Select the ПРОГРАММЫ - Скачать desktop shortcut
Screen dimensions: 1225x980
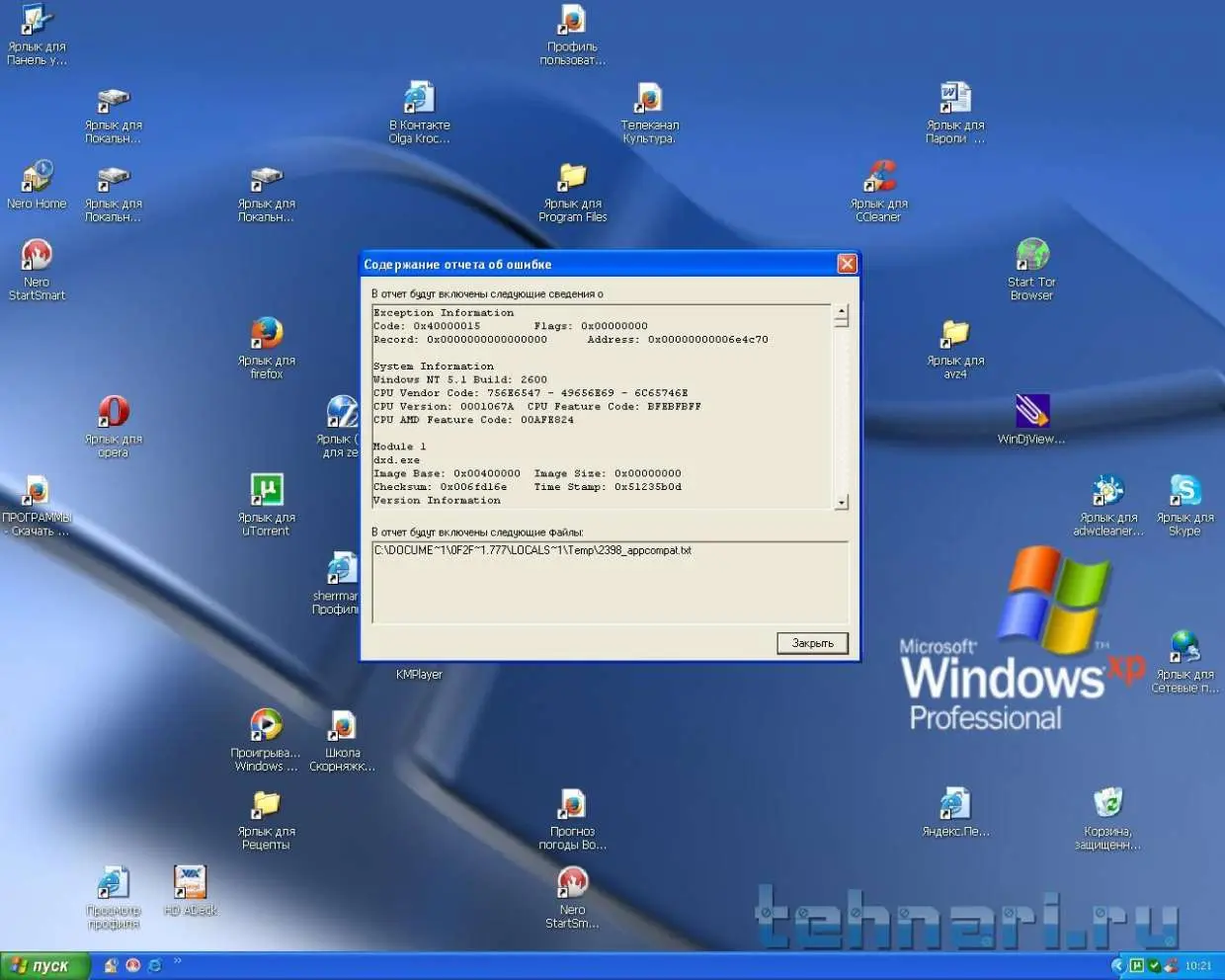coord(37,504)
